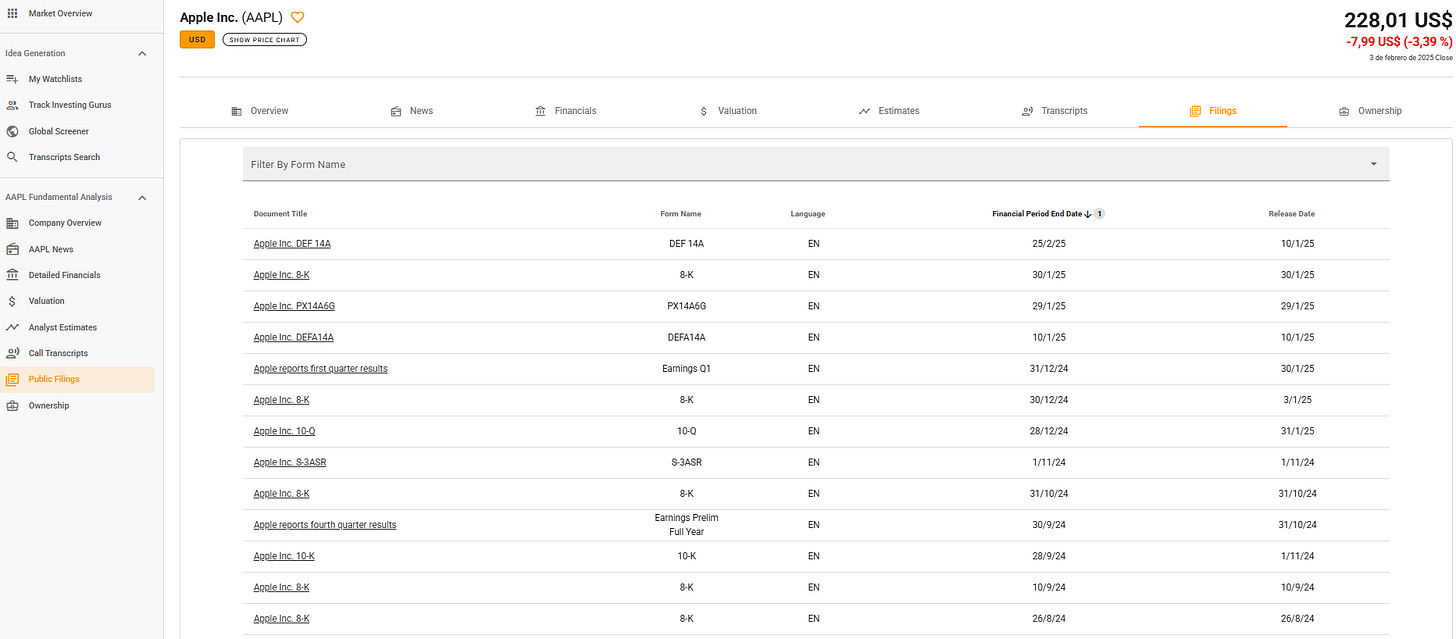Click the Market Overview grid icon
Image resolution: width=1456 pixels, height=639 pixels.
(x=12, y=13)
